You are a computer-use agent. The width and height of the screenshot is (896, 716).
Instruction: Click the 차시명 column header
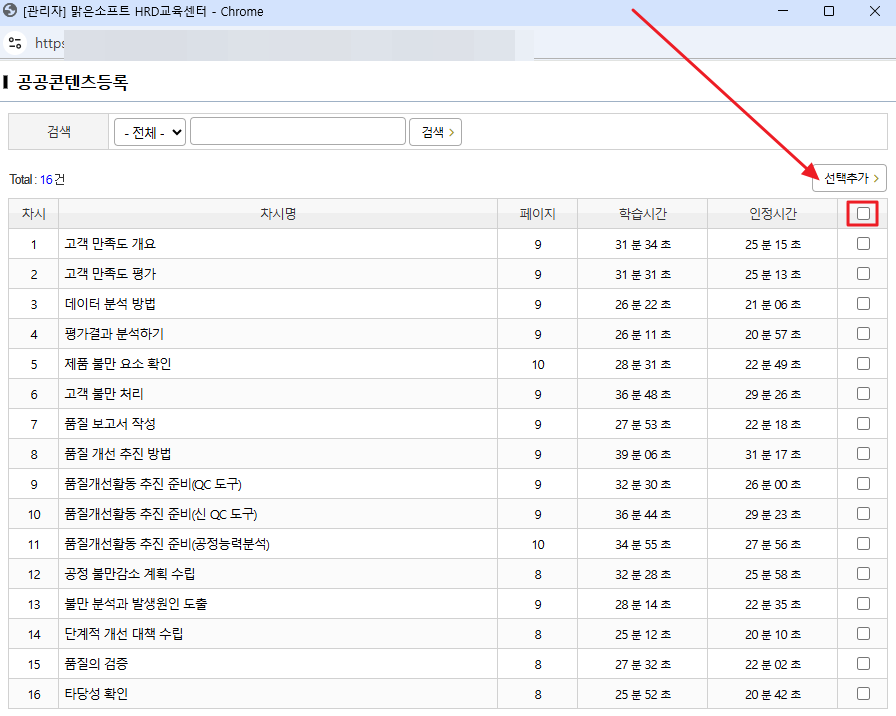[x=278, y=214]
